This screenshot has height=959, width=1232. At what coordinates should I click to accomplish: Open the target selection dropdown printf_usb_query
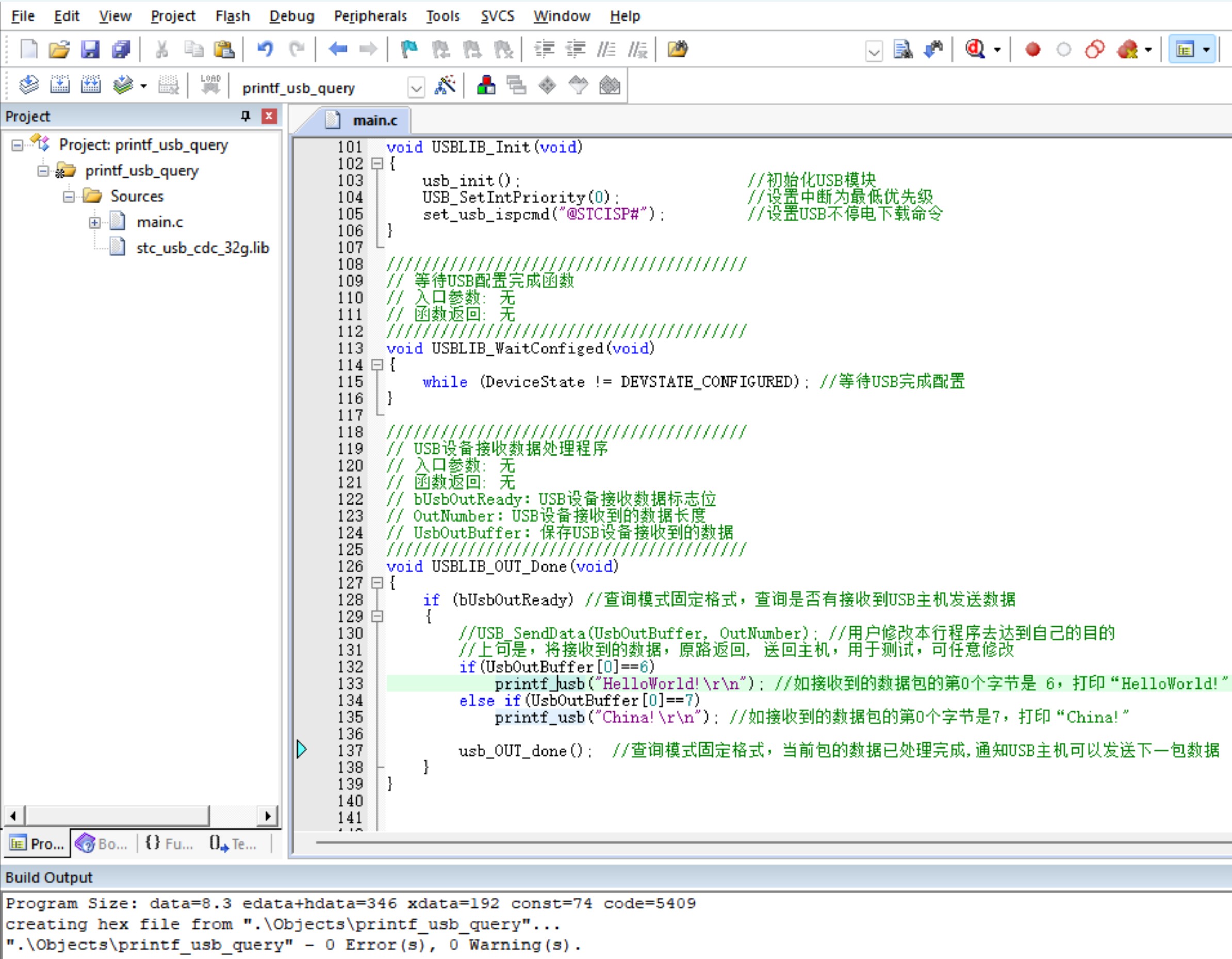point(416,88)
